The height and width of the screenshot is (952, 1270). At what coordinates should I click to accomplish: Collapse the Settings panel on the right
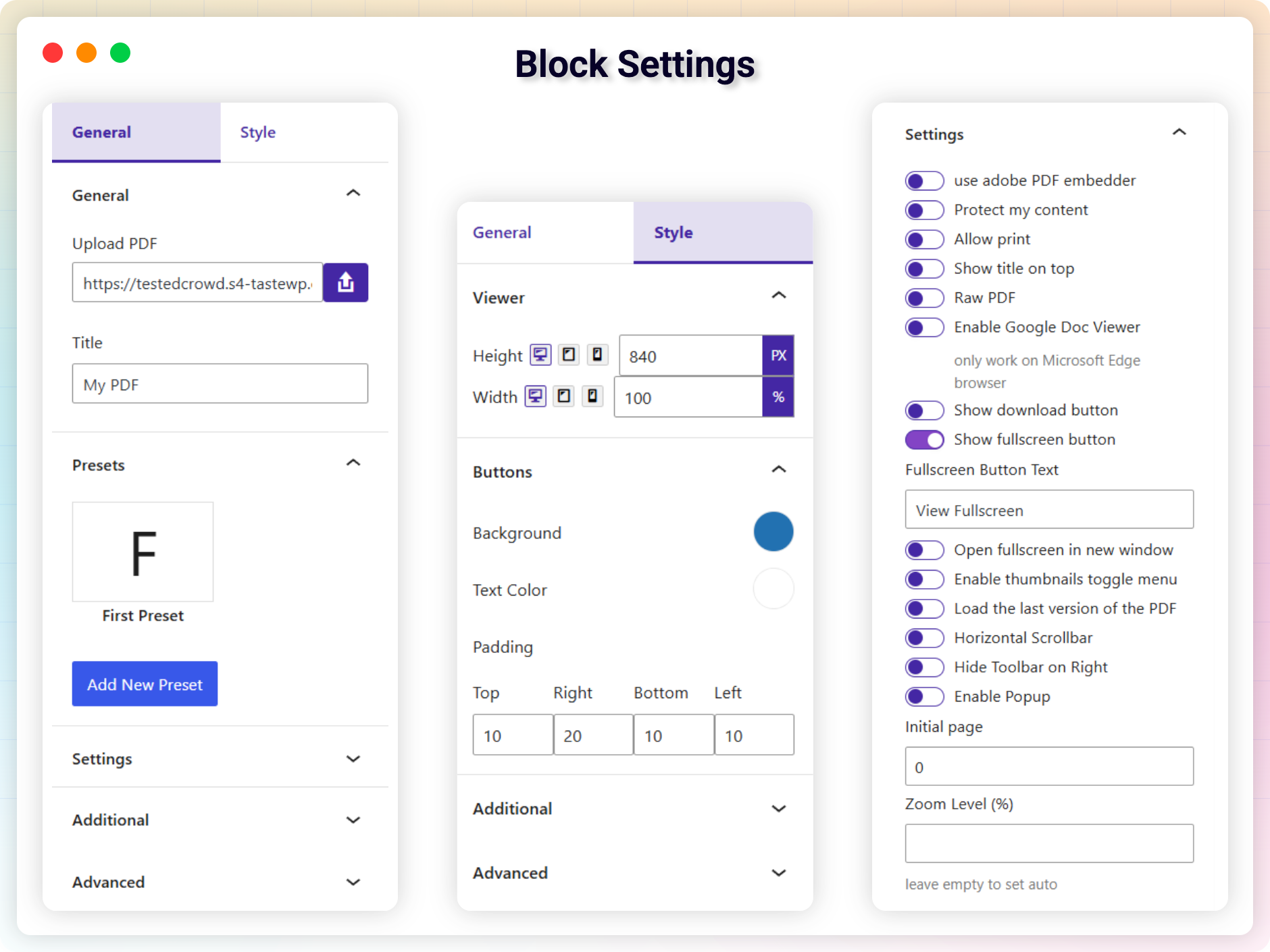(x=1179, y=132)
